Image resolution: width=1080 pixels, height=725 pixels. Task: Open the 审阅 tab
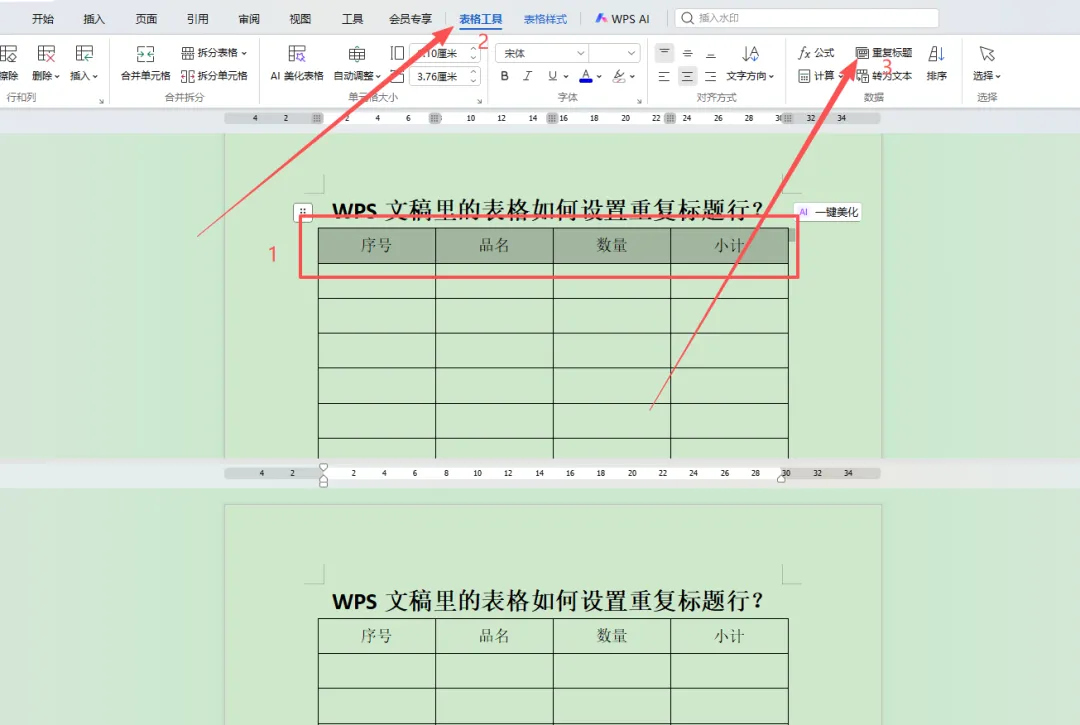[249, 19]
